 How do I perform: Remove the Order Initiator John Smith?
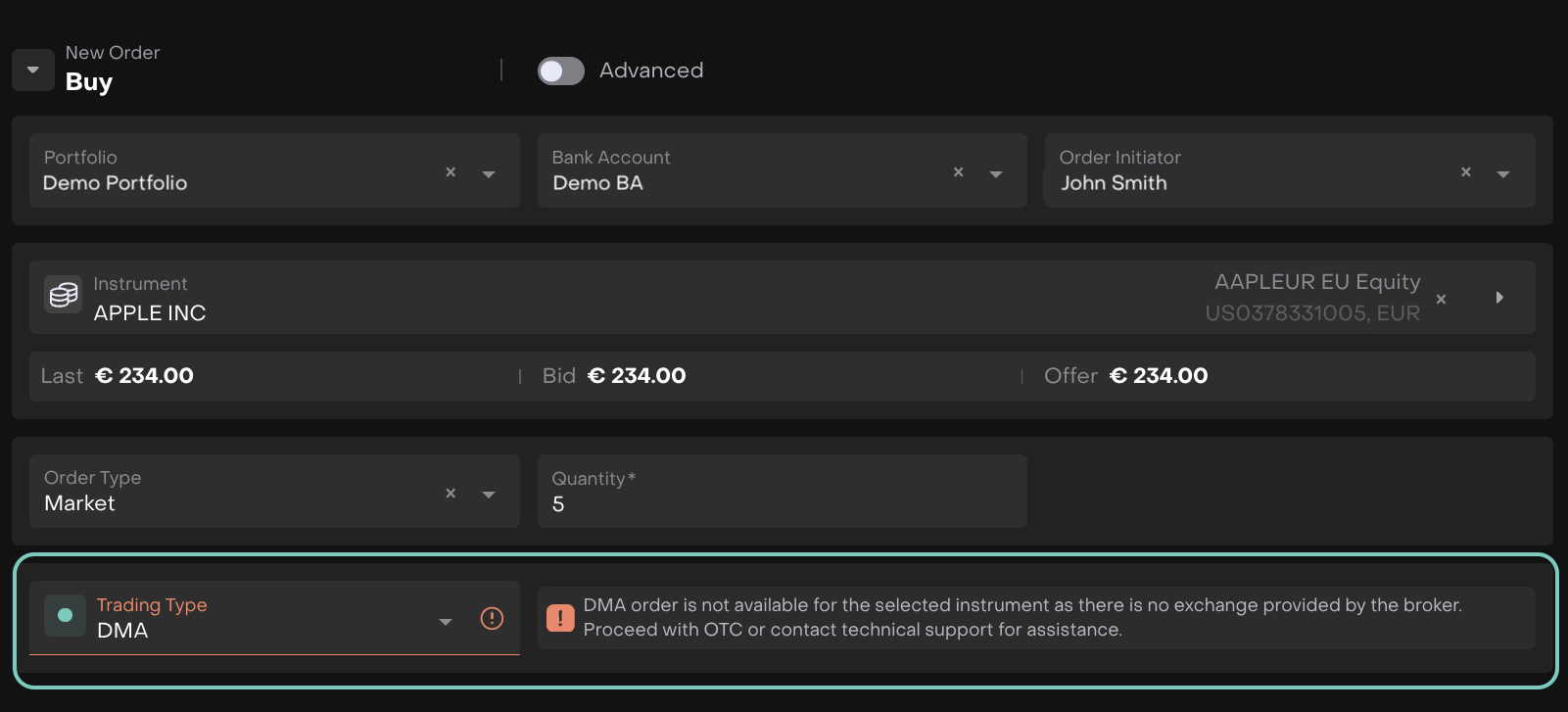[x=1465, y=172]
